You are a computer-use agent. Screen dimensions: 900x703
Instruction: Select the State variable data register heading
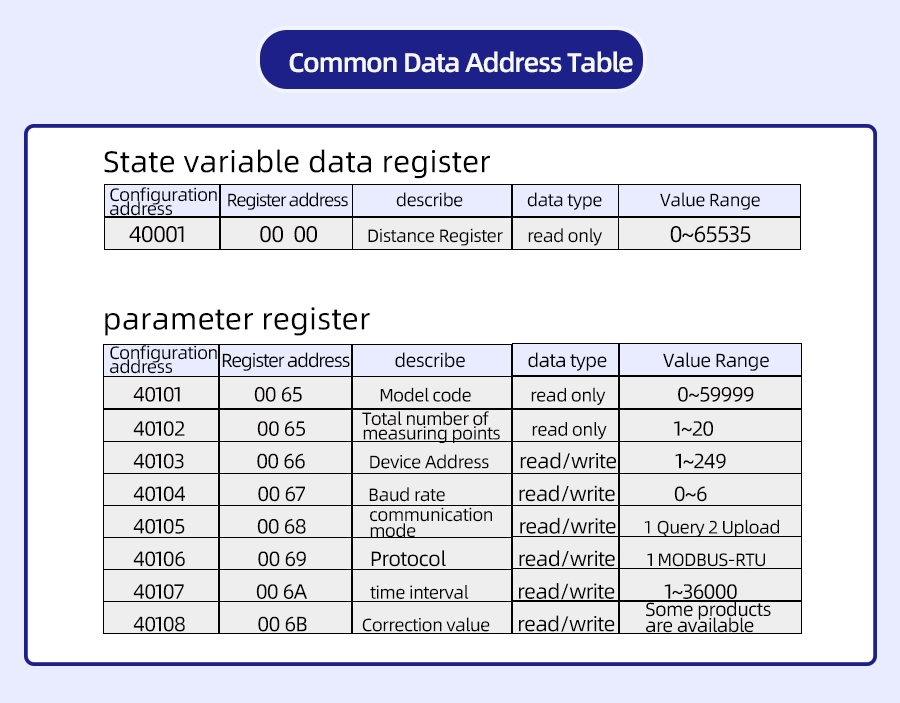(297, 162)
